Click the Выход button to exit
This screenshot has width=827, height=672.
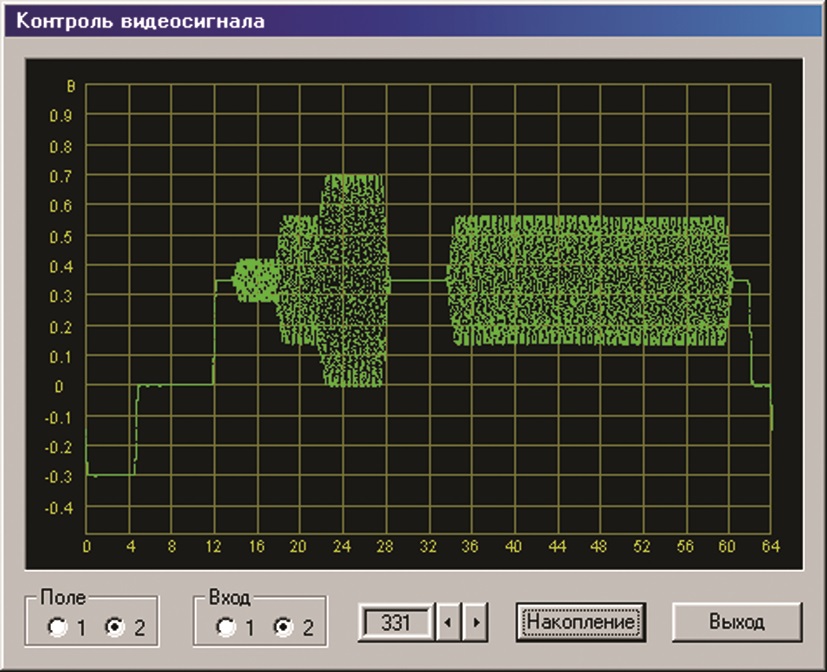pyautogui.click(x=737, y=622)
